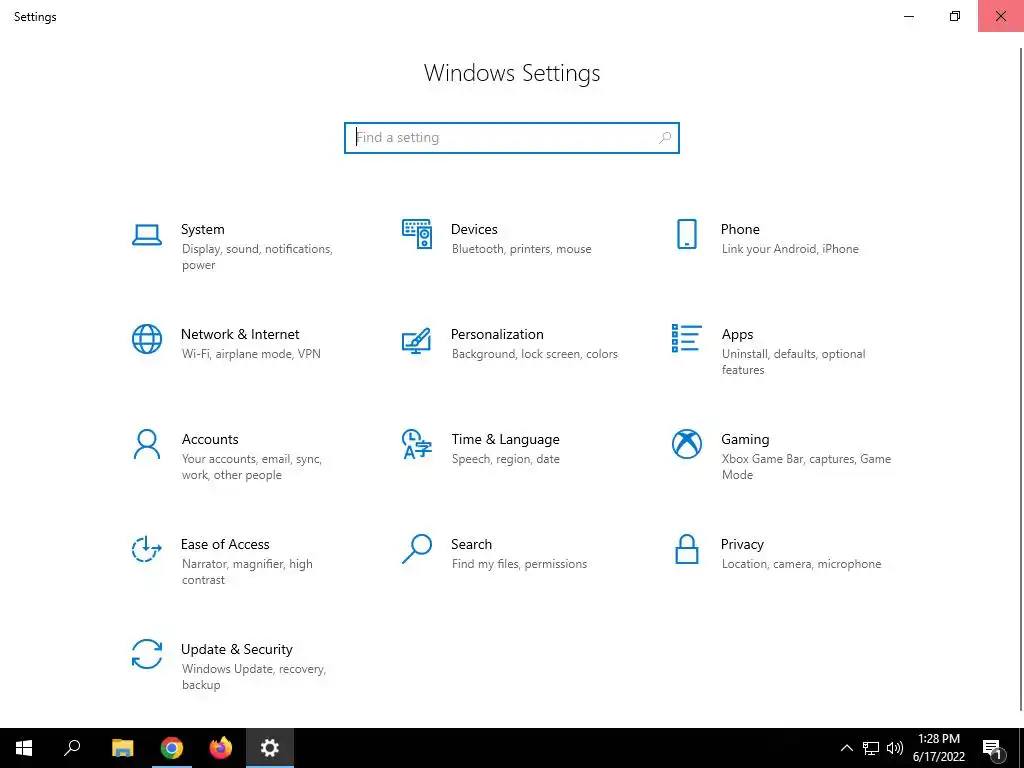Click "Display, sound, notifications, power" text
The height and width of the screenshot is (768, 1024).
tap(257, 257)
